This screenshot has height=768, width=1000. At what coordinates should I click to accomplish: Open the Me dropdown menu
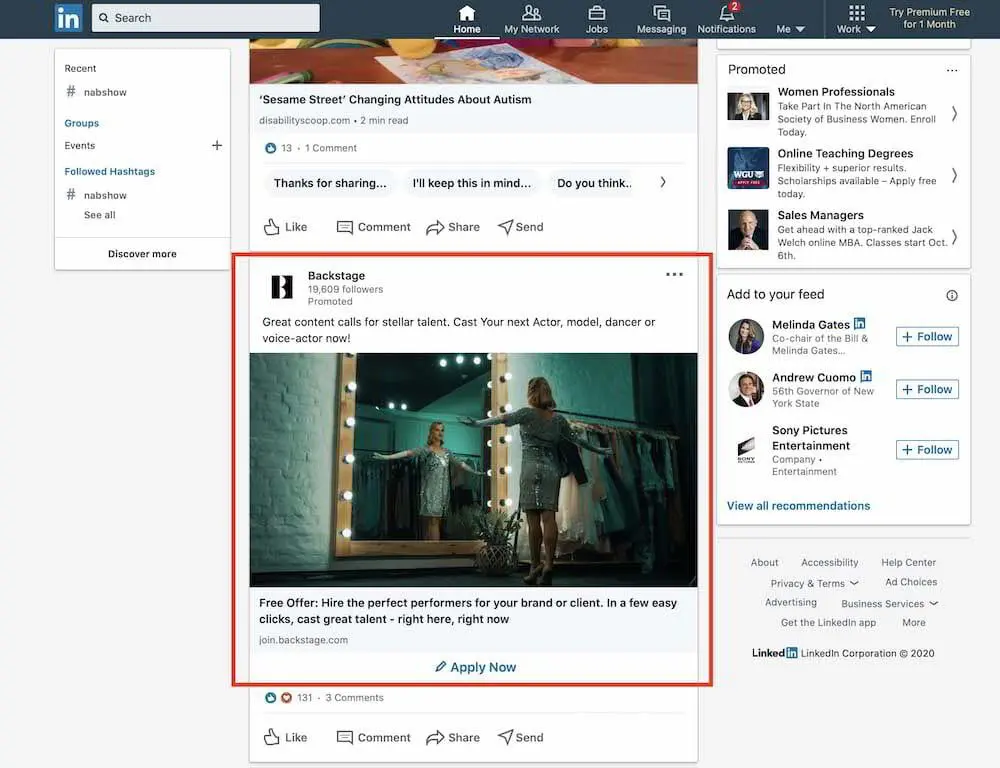[790, 29]
